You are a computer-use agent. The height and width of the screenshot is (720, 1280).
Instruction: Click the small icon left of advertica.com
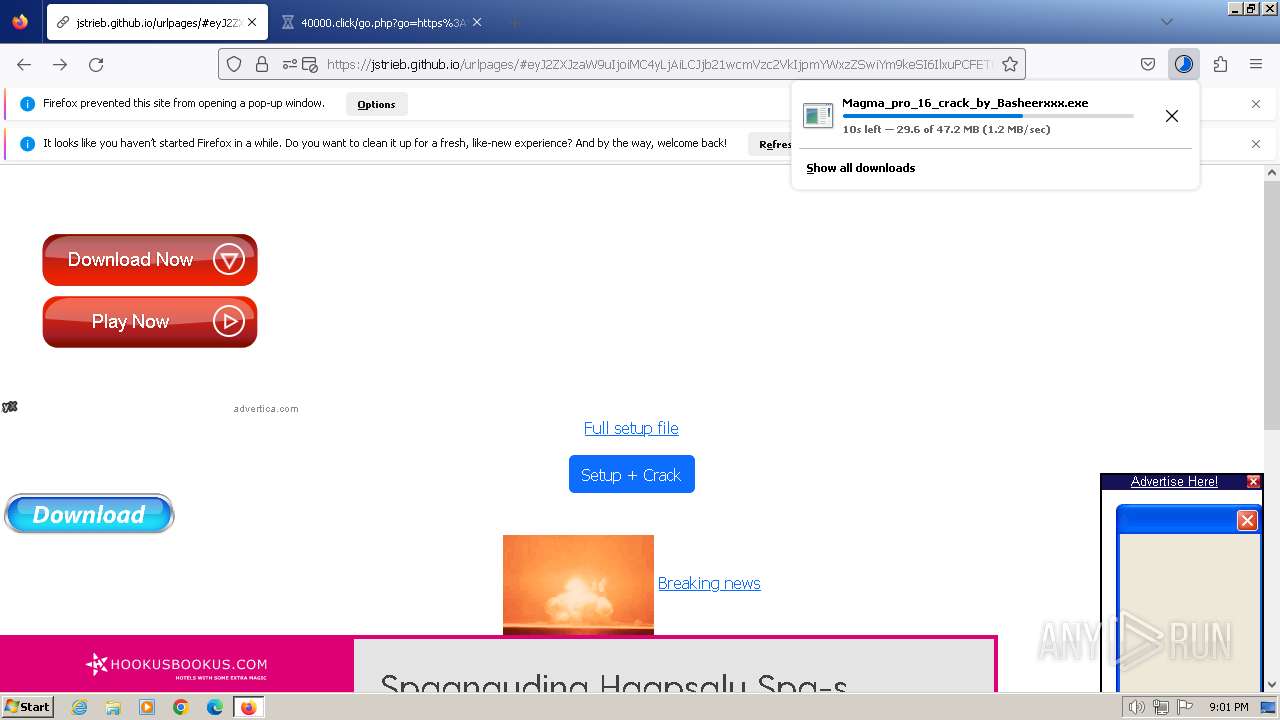[10, 407]
